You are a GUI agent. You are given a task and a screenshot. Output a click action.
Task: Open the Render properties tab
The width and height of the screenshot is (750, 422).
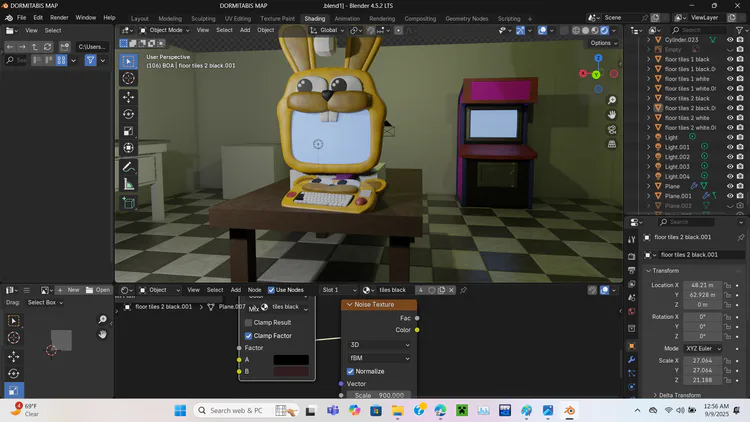click(x=631, y=256)
